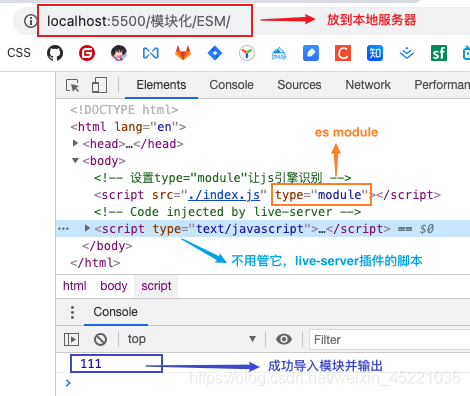Open the blue mountain logo bookmark
470x396 pixels.
(279, 53)
